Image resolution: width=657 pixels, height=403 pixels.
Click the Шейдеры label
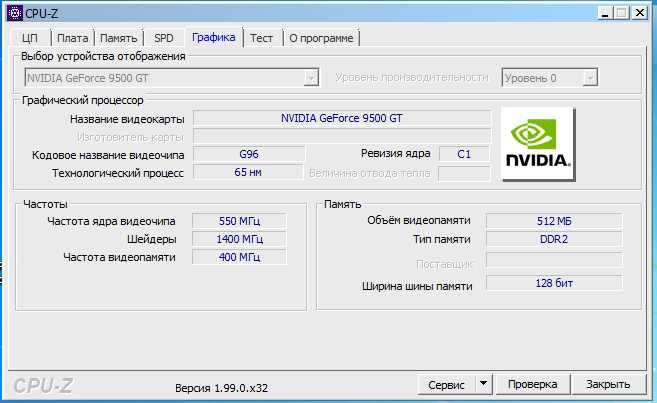(152, 240)
